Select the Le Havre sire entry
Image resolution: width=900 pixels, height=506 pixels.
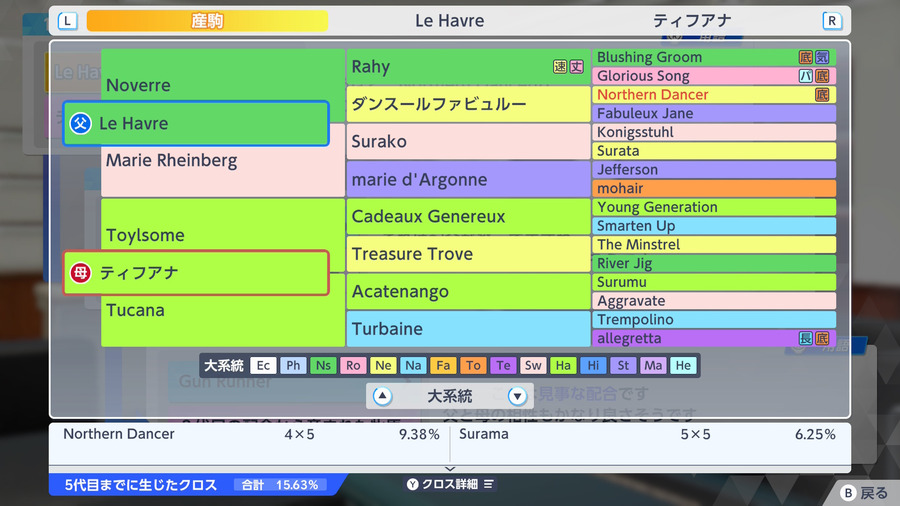click(x=196, y=123)
